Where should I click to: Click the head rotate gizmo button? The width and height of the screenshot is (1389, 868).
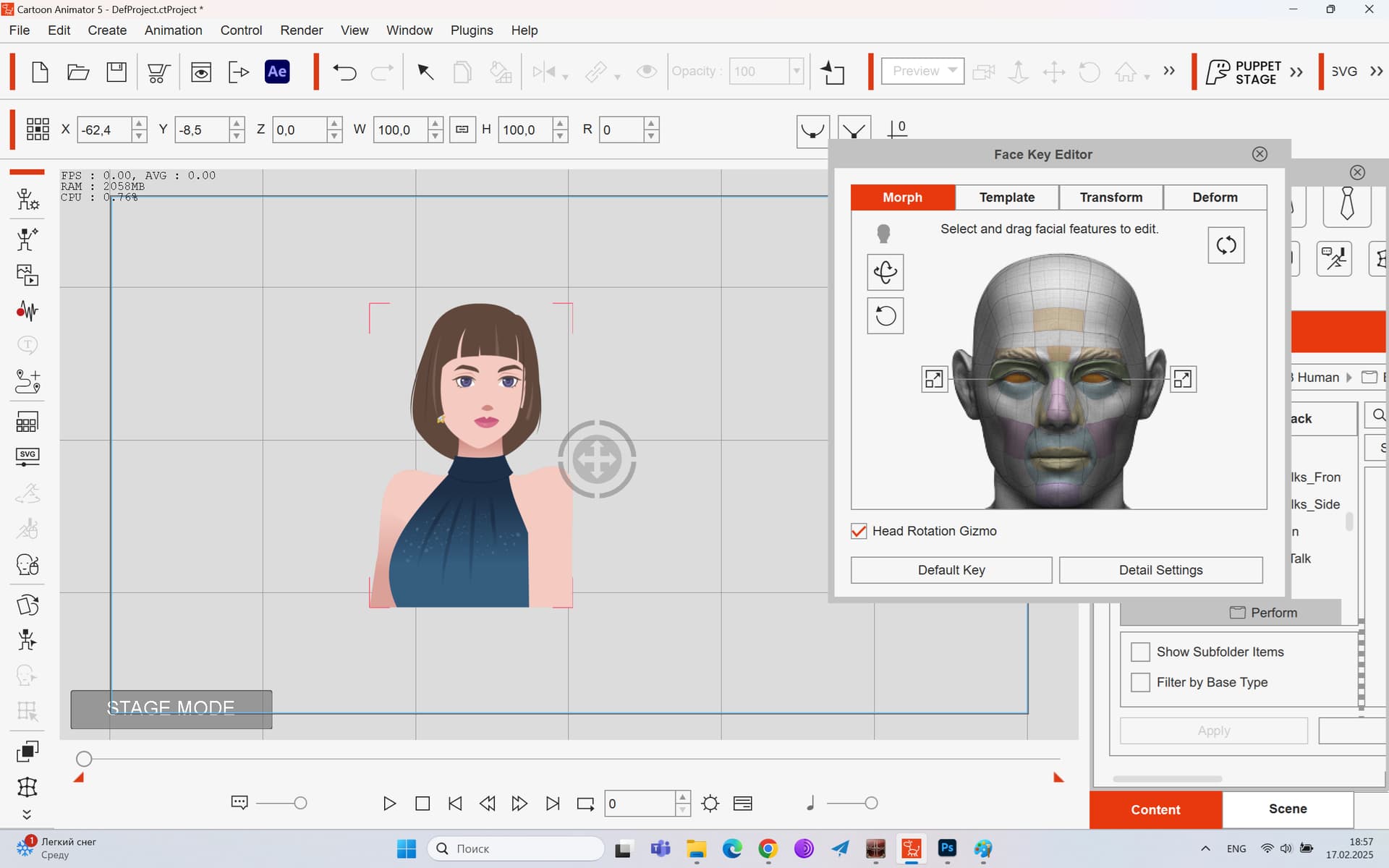(x=885, y=272)
